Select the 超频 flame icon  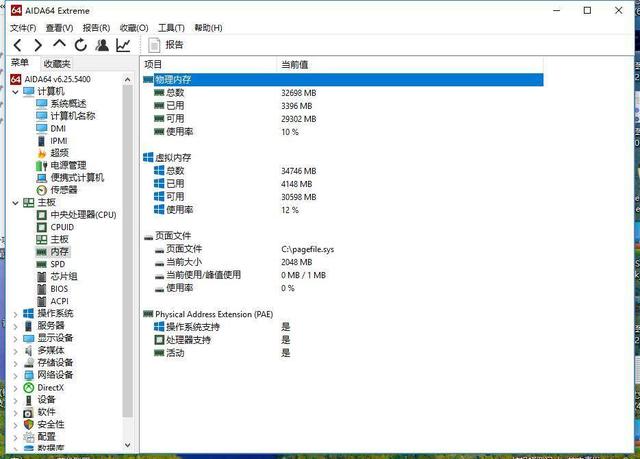click(42, 153)
